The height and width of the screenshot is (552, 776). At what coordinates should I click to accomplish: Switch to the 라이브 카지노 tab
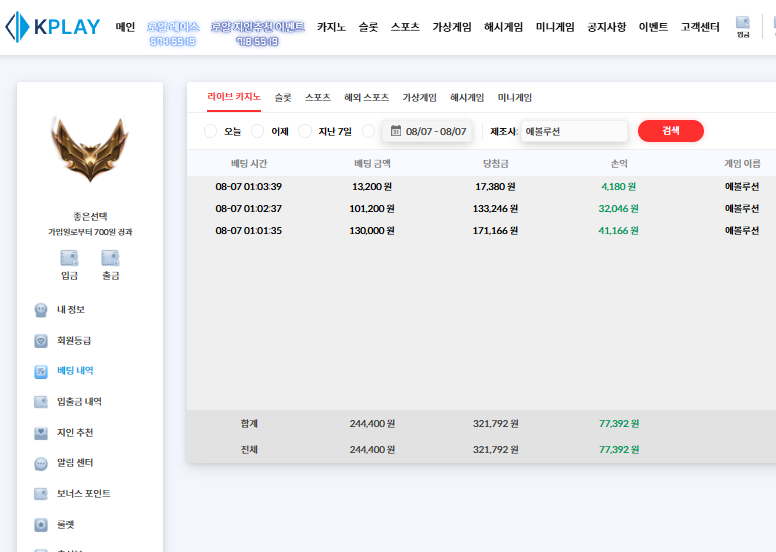tap(234, 97)
